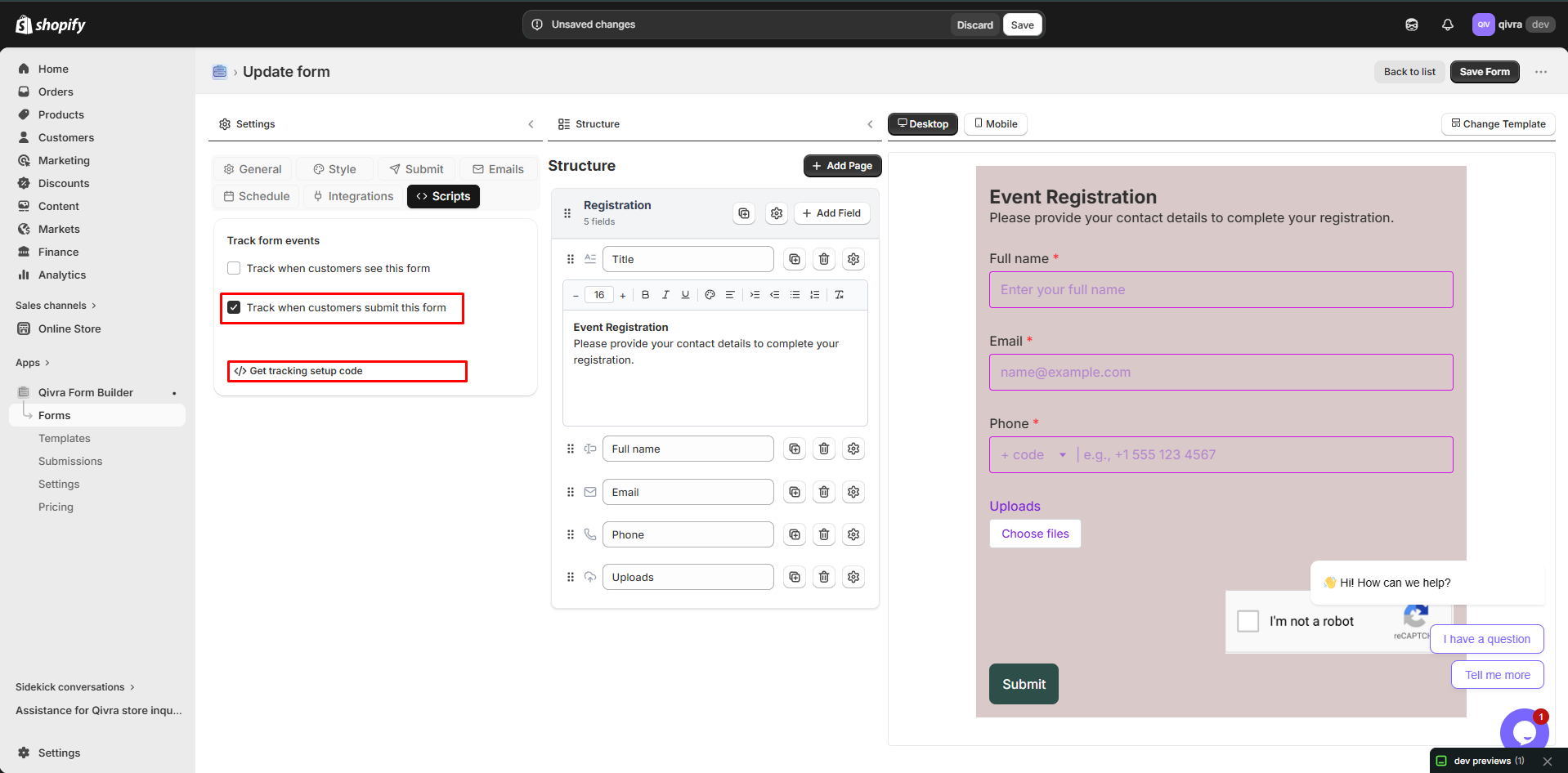
Task: Expand the Apps section in sidebar
Action: coord(33,363)
